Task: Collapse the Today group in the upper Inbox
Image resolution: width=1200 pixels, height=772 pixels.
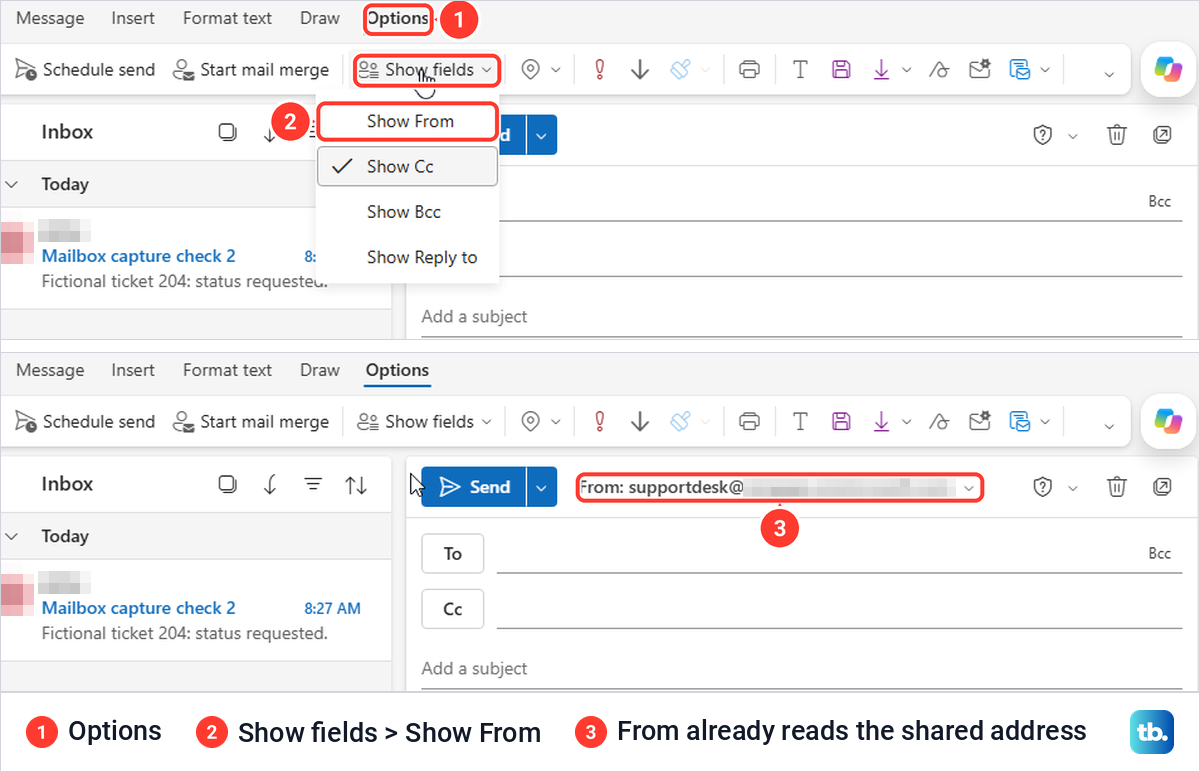Action: click(x=13, y=184)
